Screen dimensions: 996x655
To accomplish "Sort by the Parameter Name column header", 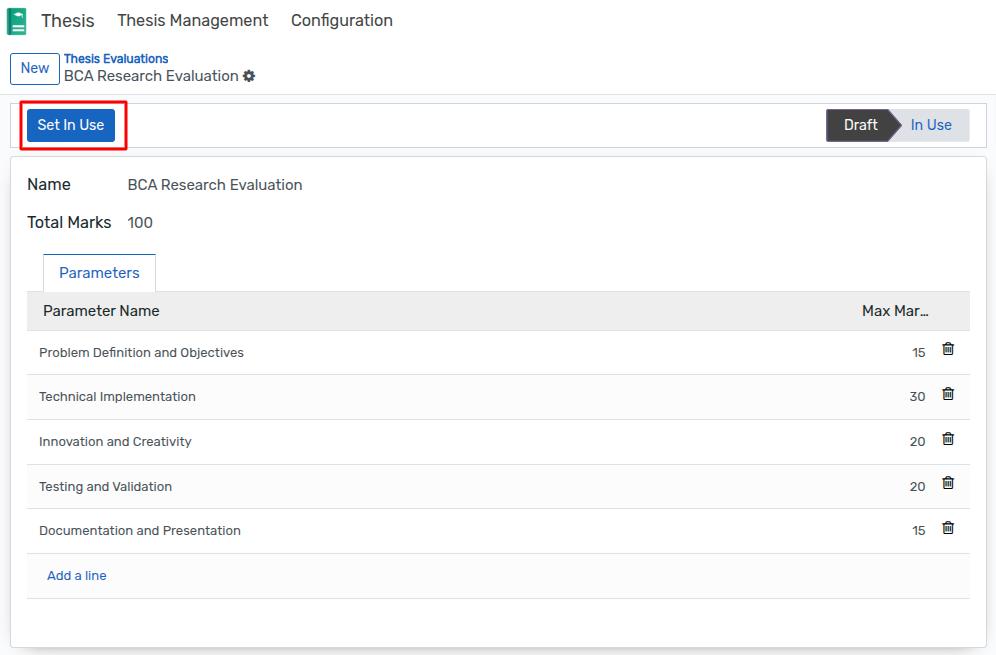I will pyautogui.click(x=101, y=311).
